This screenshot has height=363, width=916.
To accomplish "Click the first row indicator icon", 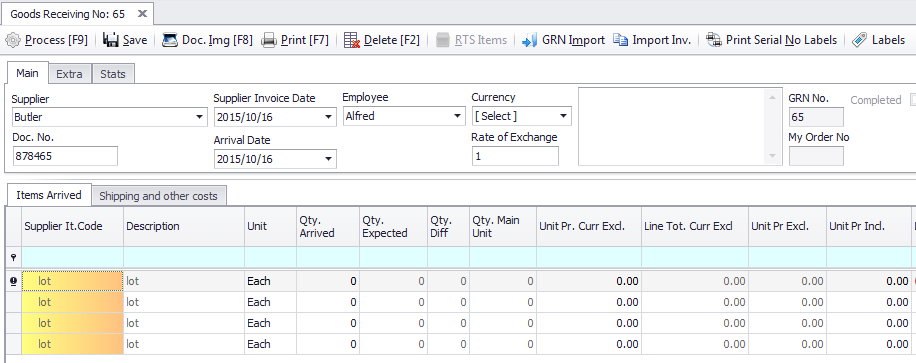I will [13, 281].
